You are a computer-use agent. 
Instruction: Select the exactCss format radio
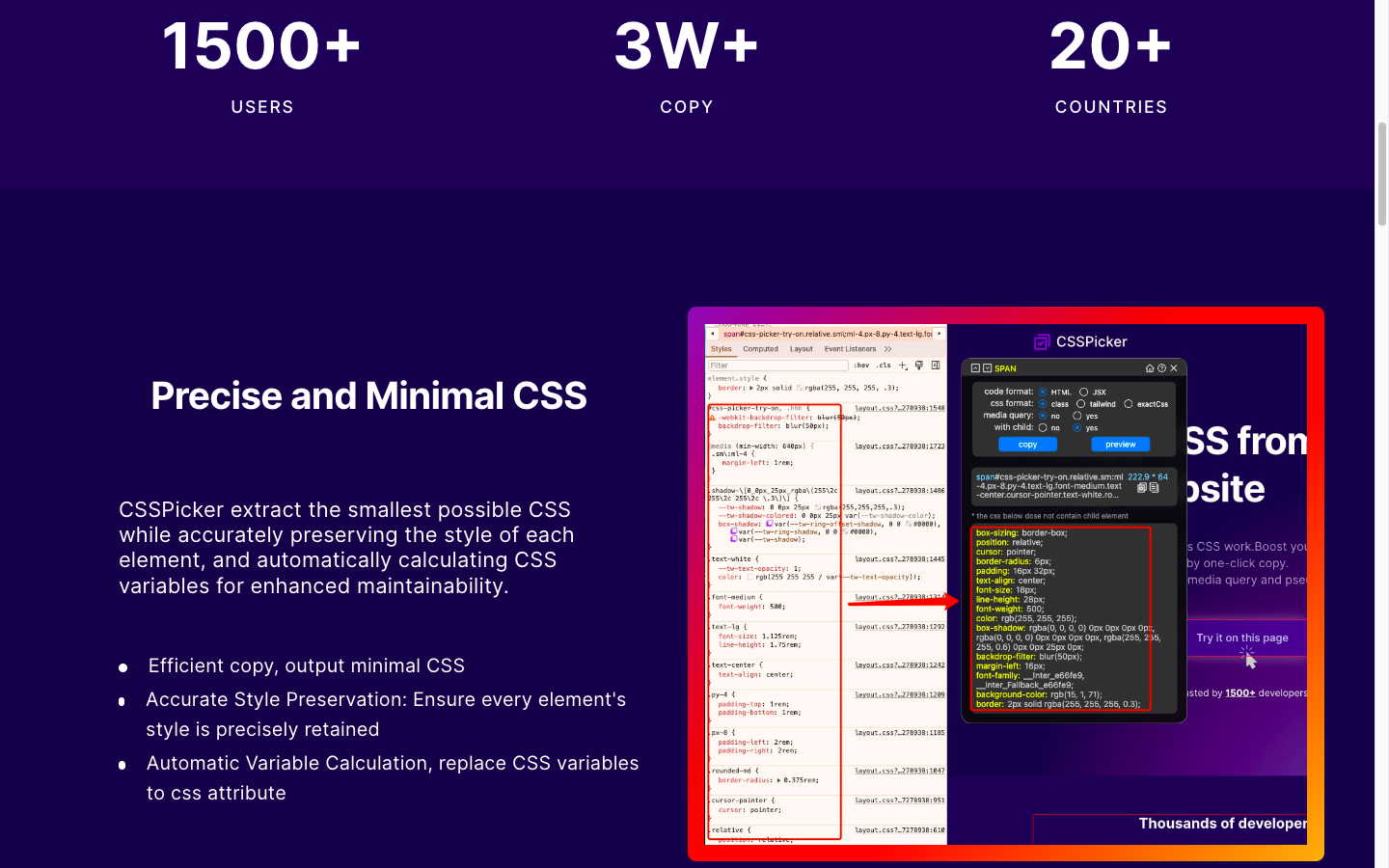point(1129,404)
